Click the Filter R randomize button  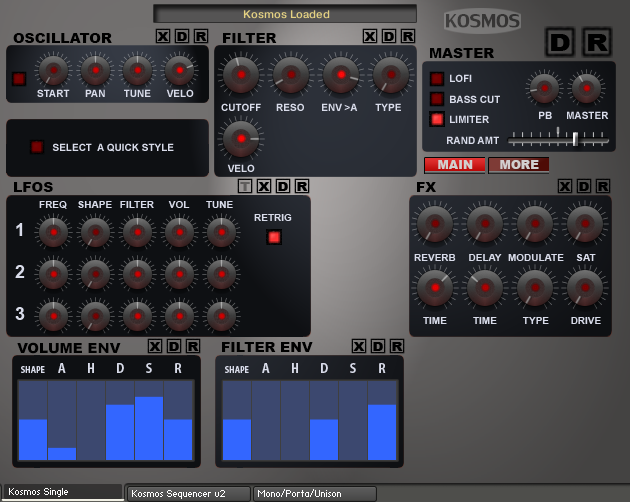pos(408,36)
